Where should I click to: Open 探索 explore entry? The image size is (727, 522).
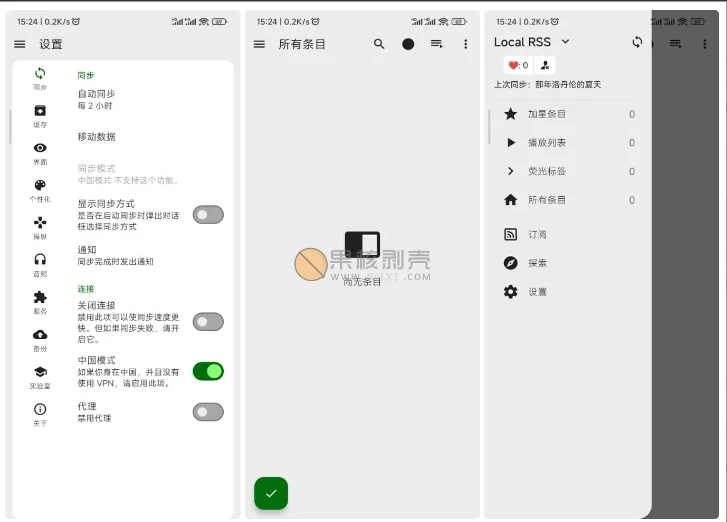coord(569,263)
